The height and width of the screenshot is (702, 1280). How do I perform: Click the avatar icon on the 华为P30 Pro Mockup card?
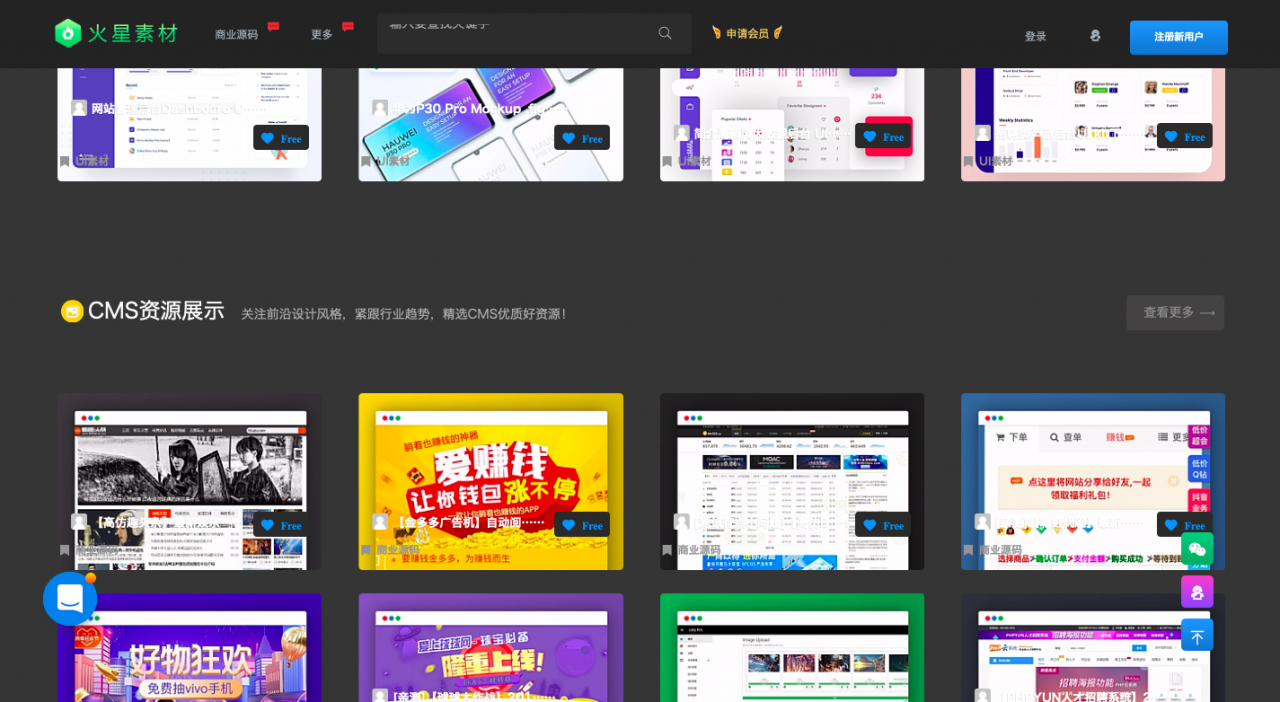pos(380,107)
